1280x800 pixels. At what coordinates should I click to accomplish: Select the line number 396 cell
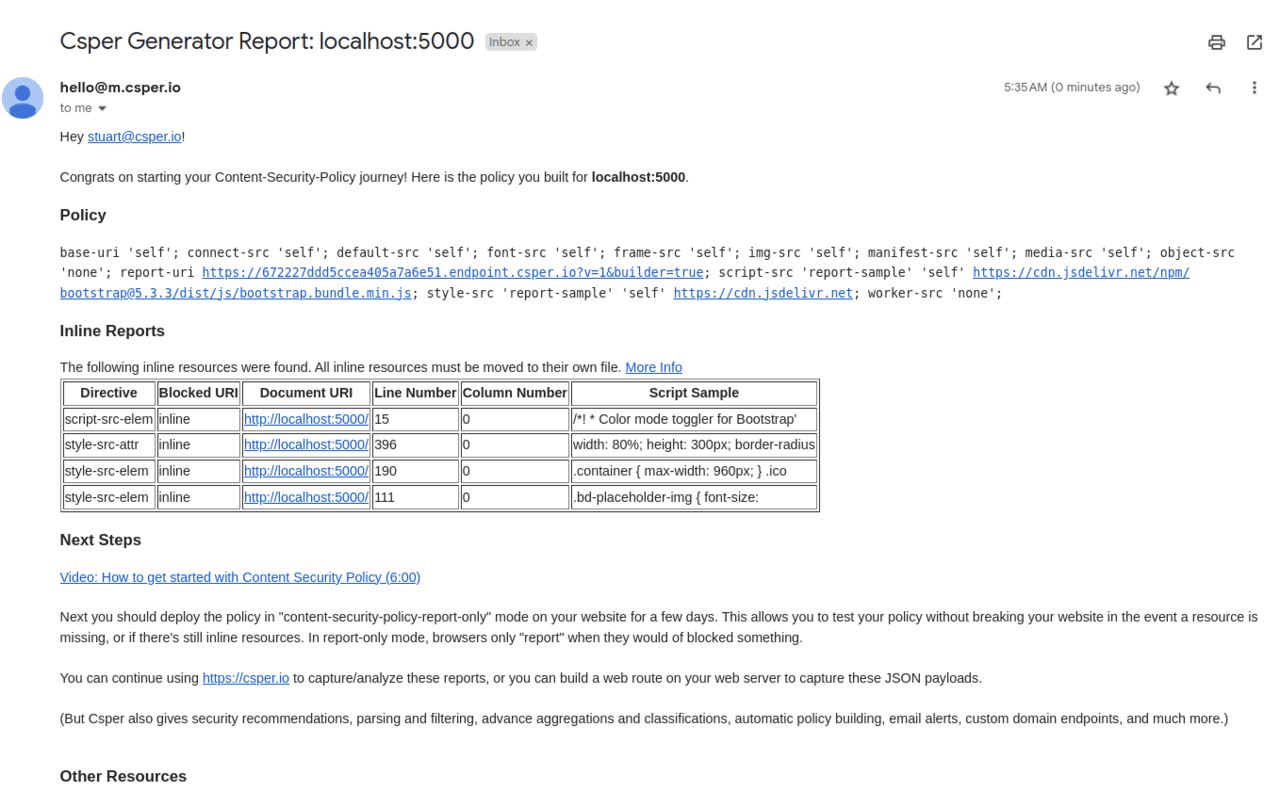pyautogui.click(x=415, y=445)
